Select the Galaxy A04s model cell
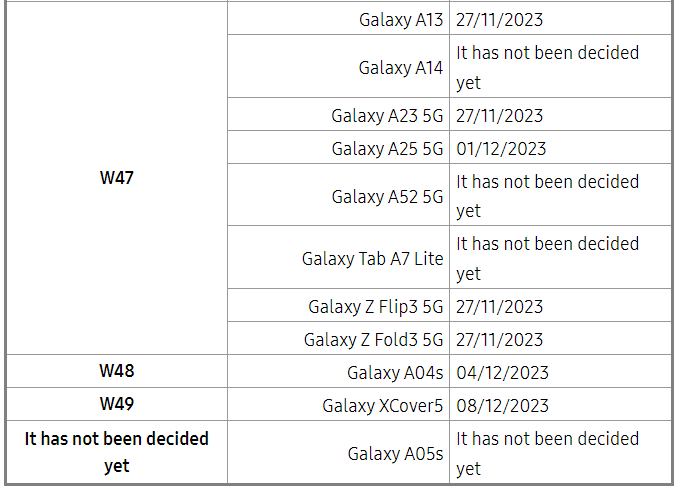This screenshot has width=677, height=487. coord(338,371)
